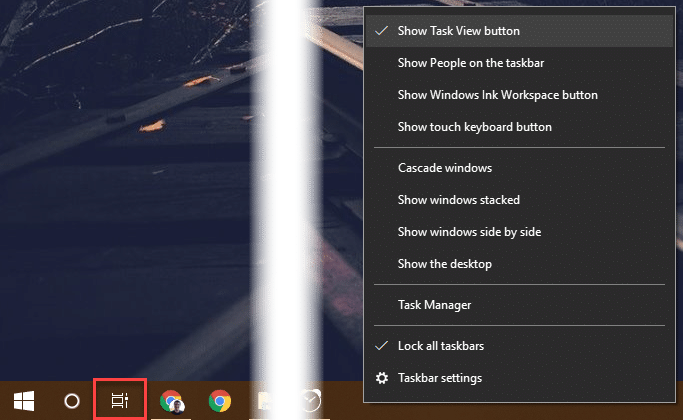Click the Cortana circle icon
This screenshot has height=420, width=683.
72,401
